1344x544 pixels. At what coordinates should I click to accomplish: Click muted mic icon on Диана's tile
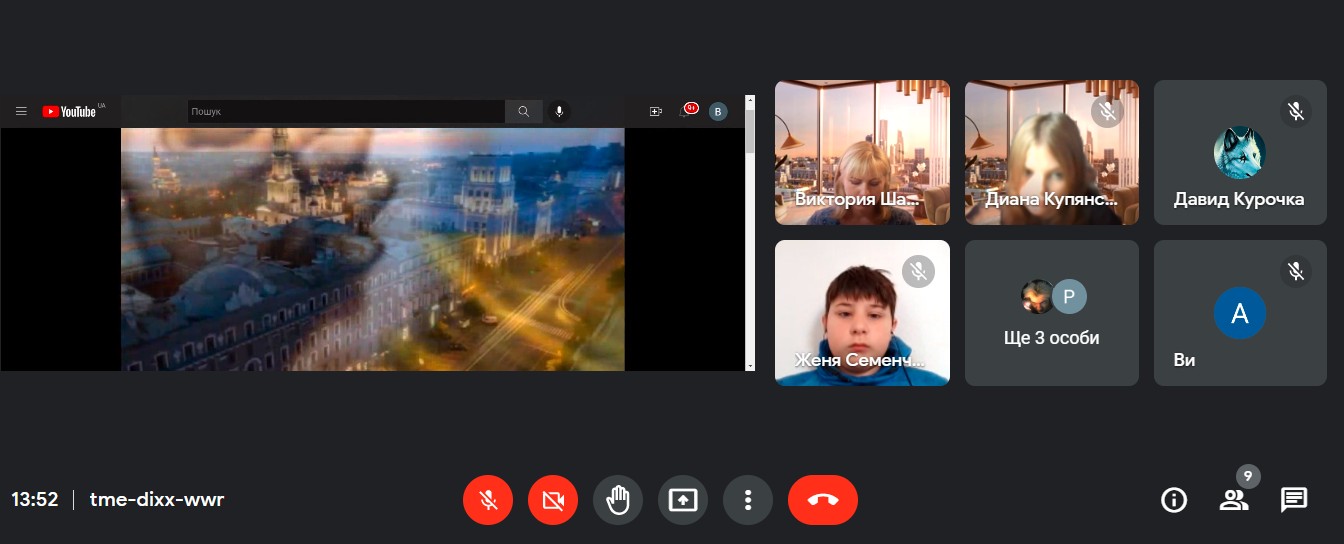pos(1107,111)
